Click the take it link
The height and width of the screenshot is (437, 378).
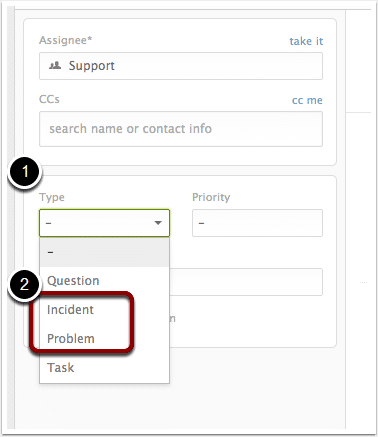[306, 41]
